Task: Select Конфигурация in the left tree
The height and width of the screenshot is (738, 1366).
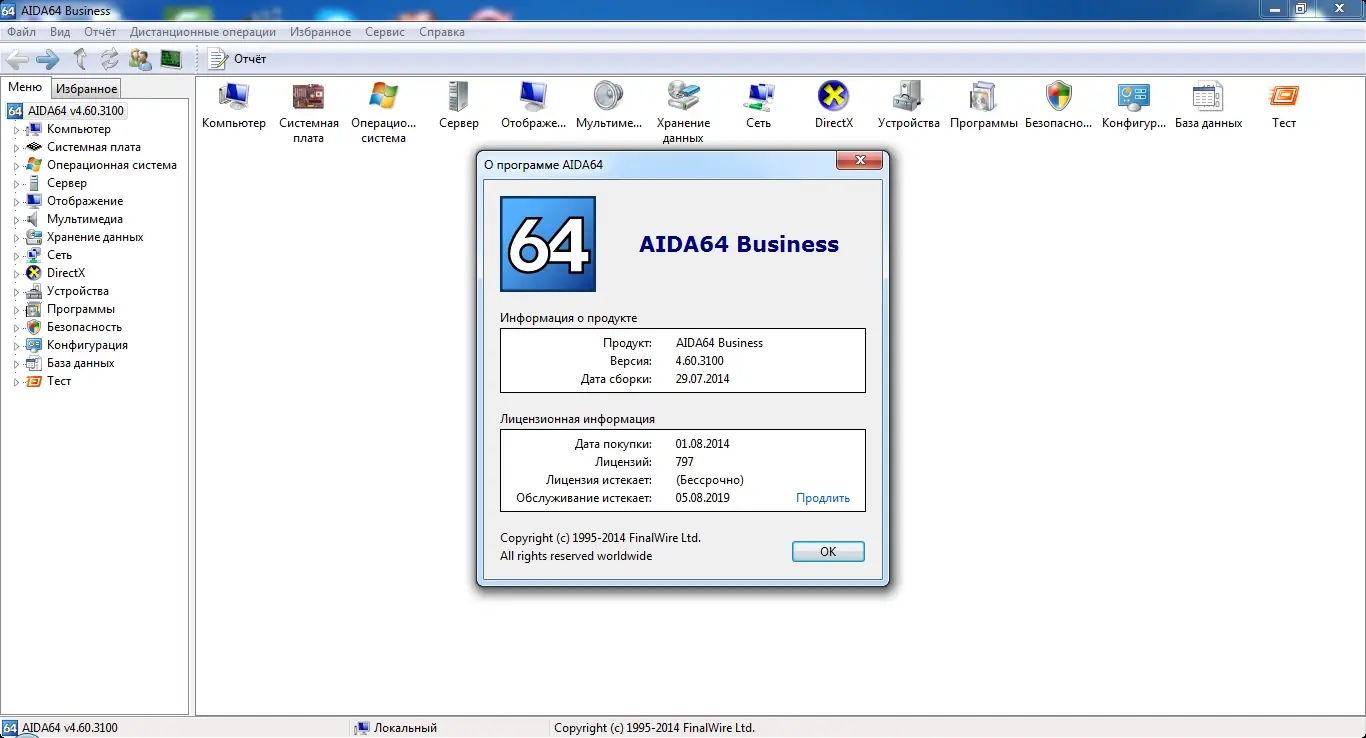Action: pyautogui.click(x=87, y=345)
